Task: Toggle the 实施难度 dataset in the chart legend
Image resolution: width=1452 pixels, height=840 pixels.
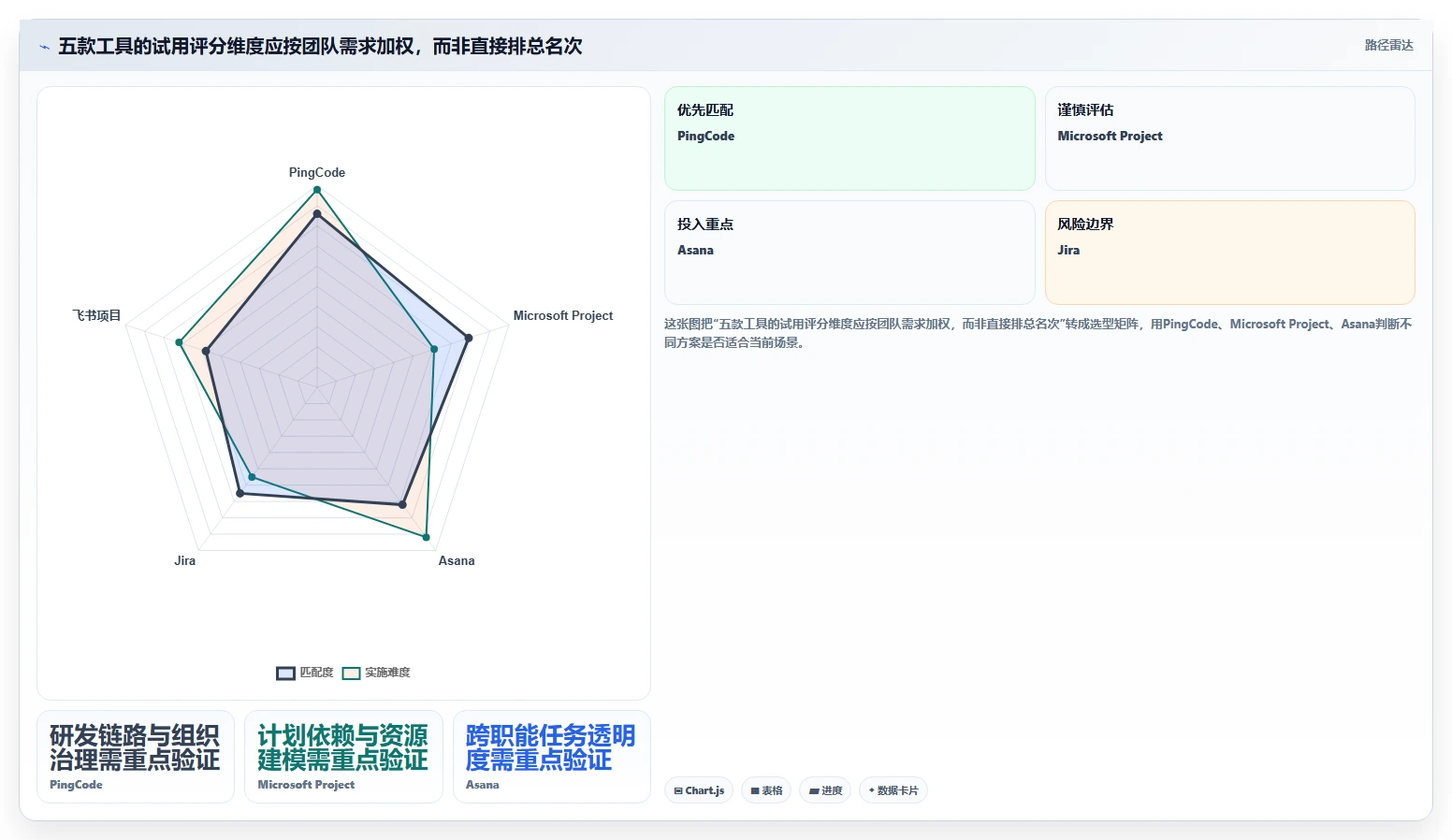Action: tap(376, 673)
